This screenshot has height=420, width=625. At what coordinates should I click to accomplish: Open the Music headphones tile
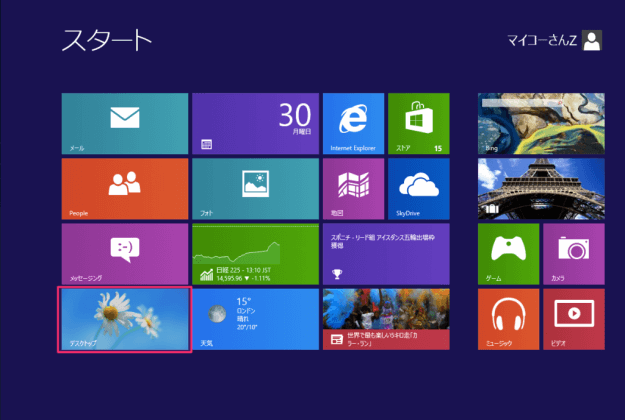point(508,319)
